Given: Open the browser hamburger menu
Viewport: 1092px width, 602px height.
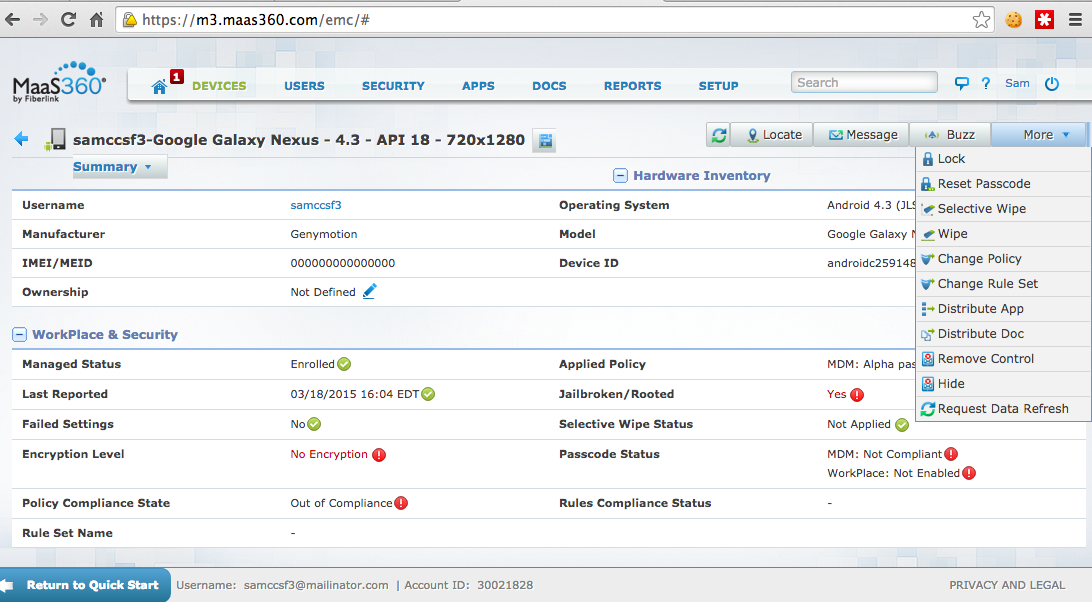Looking at the screenshot, I should pyautogui.click(x=1075, y=20).
